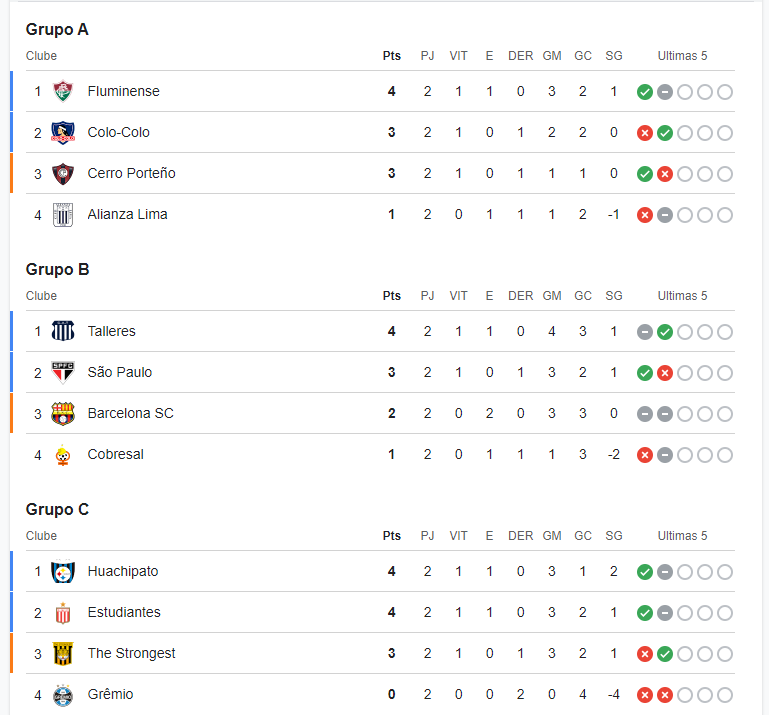
Task: Click the Talleres club crest
Action: (63, 332)
